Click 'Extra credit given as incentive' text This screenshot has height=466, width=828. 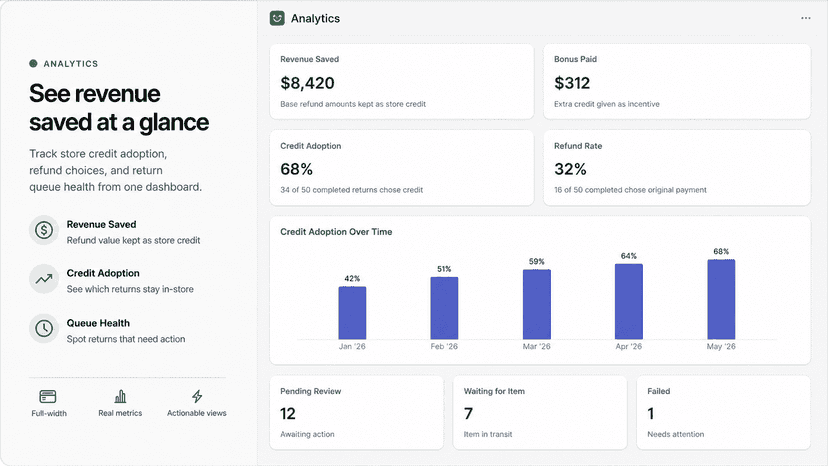point(607,104)
